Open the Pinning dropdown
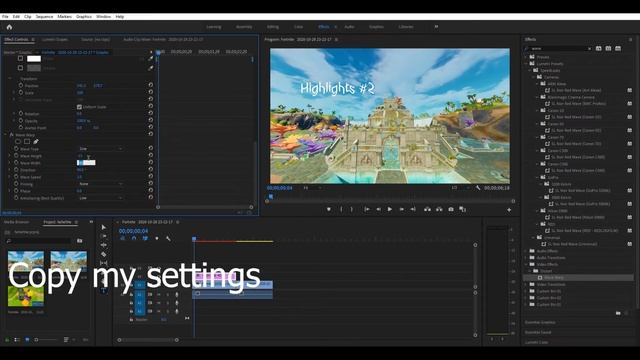 [x=100, y=184]
